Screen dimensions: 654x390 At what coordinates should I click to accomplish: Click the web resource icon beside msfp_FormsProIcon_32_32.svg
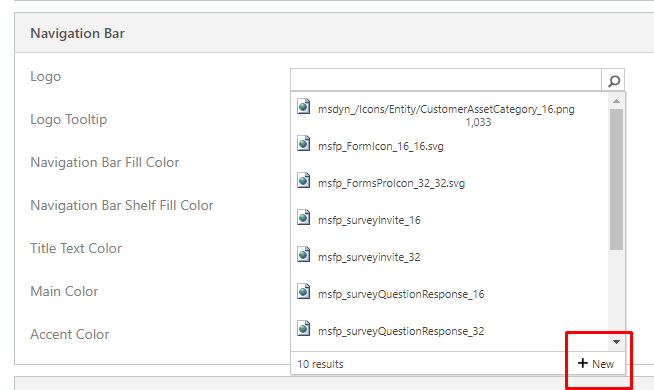tap(304, 181)
